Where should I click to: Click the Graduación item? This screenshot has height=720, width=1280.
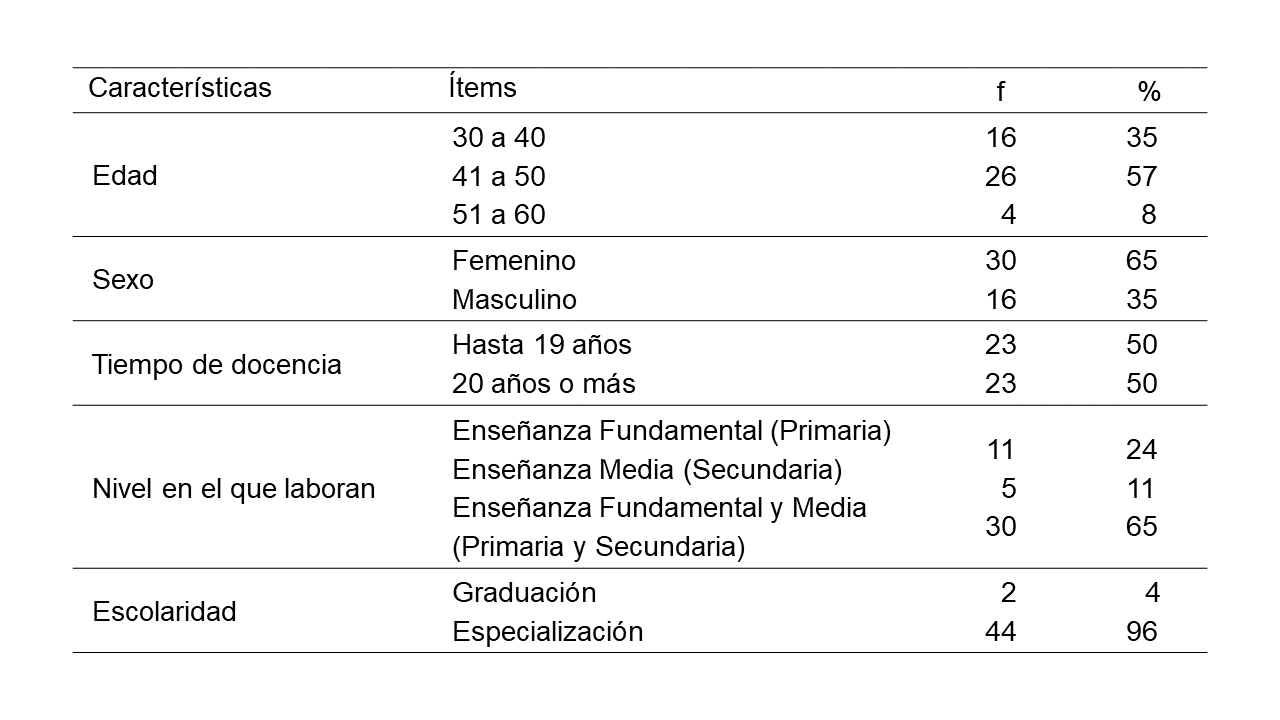pos(524,593)
